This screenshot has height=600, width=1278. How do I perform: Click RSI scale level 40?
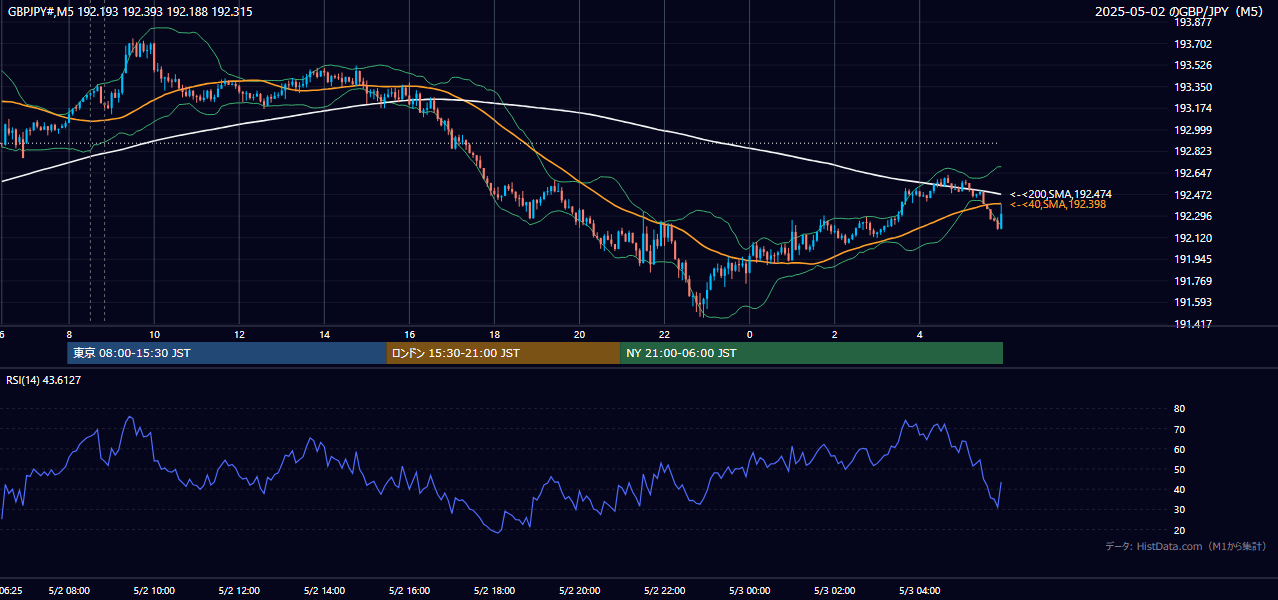(1179, 489)
